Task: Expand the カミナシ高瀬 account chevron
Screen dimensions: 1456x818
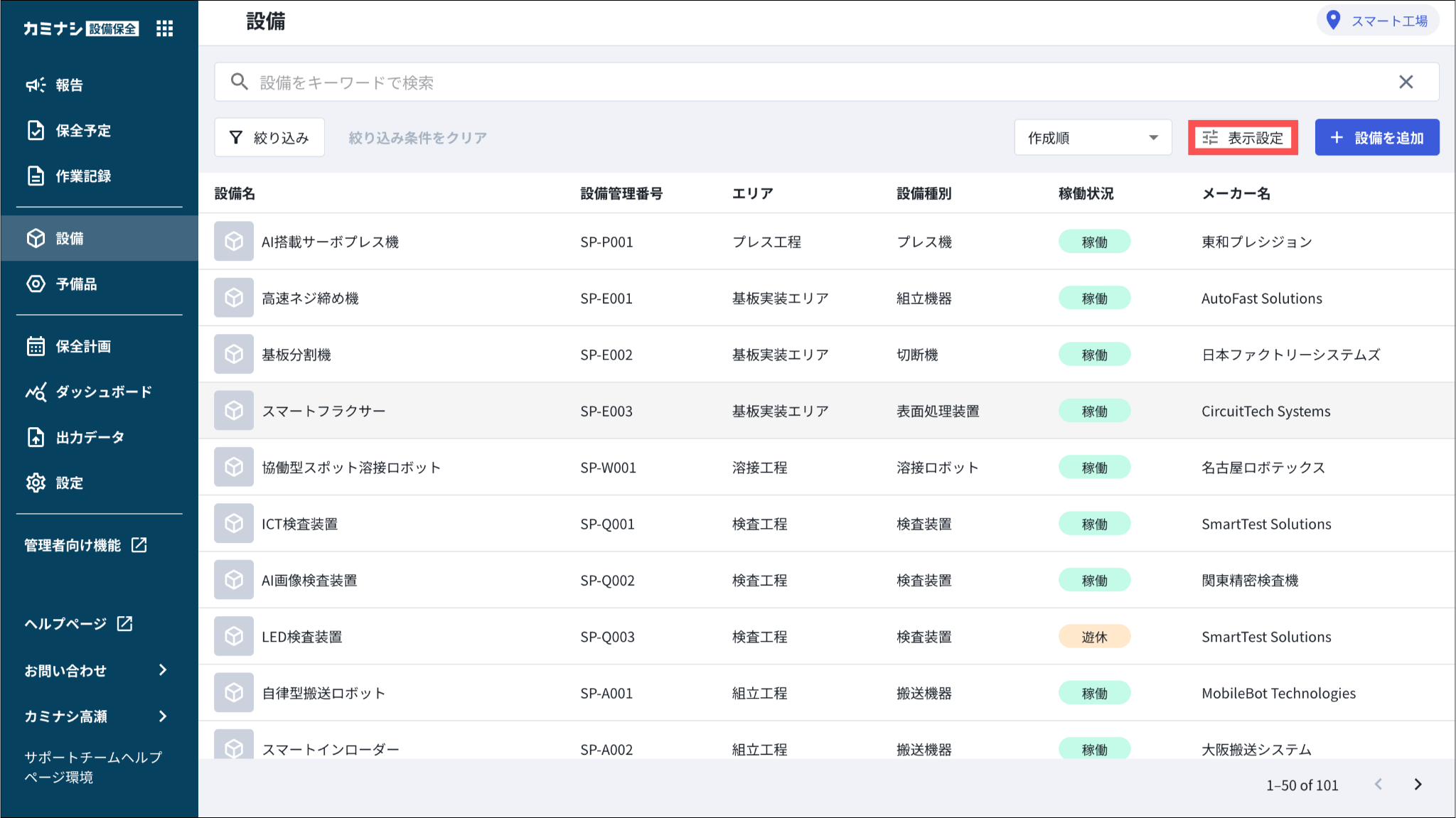Action: click(x=163, y=716)
